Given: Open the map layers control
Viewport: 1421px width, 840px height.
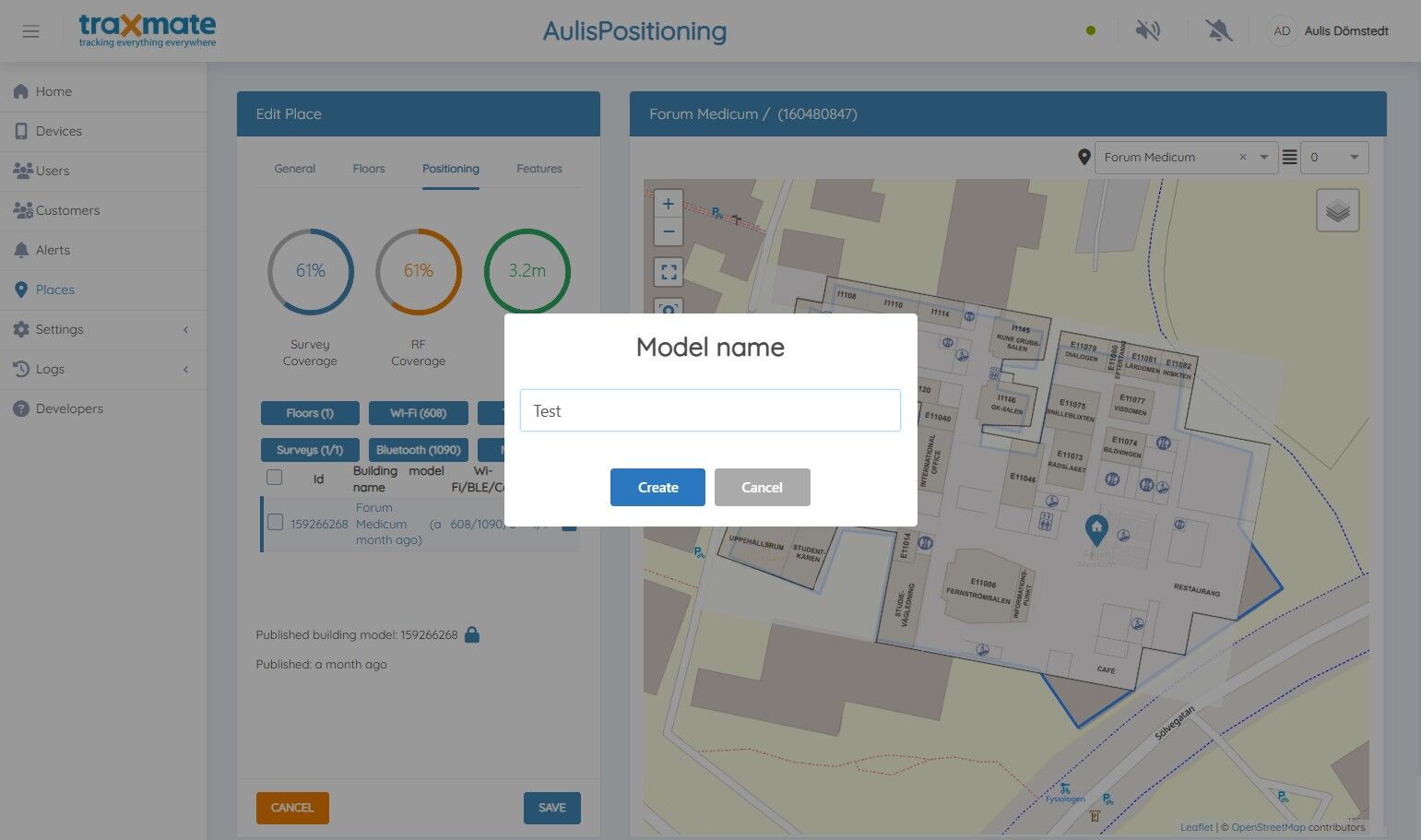Looking at the screenshot, I should (1338, 211).
